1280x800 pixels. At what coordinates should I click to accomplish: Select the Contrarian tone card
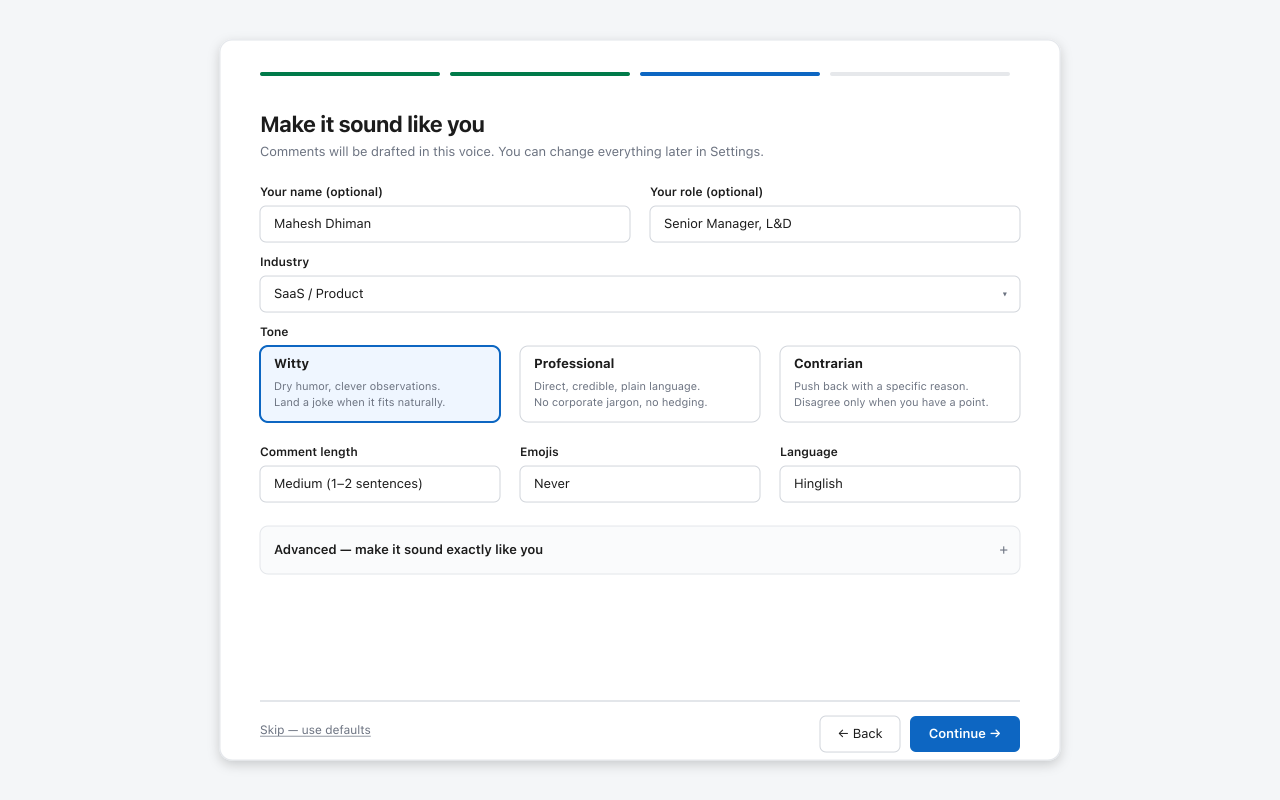[x=899, y=384]
